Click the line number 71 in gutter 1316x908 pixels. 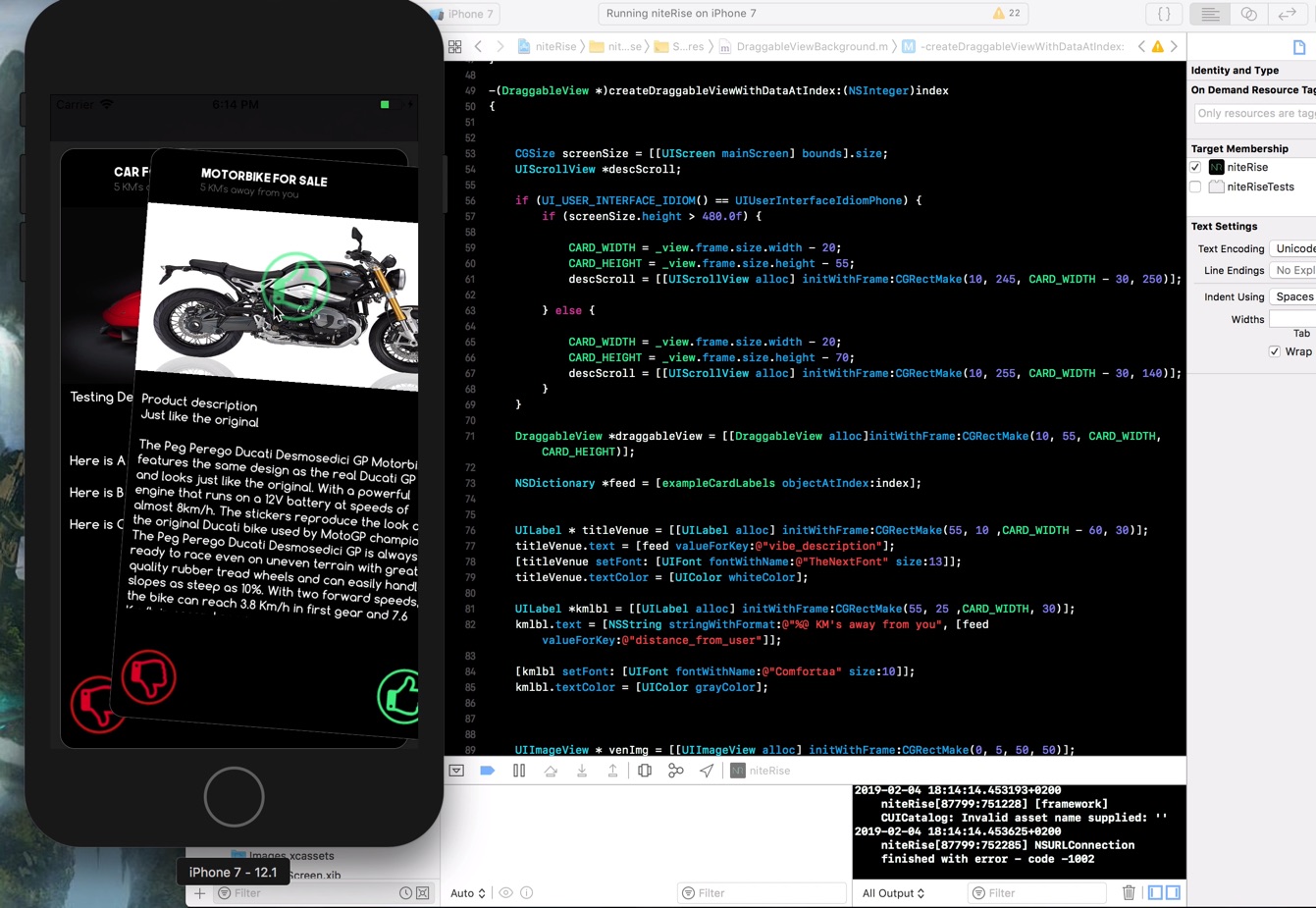(470, 436)
